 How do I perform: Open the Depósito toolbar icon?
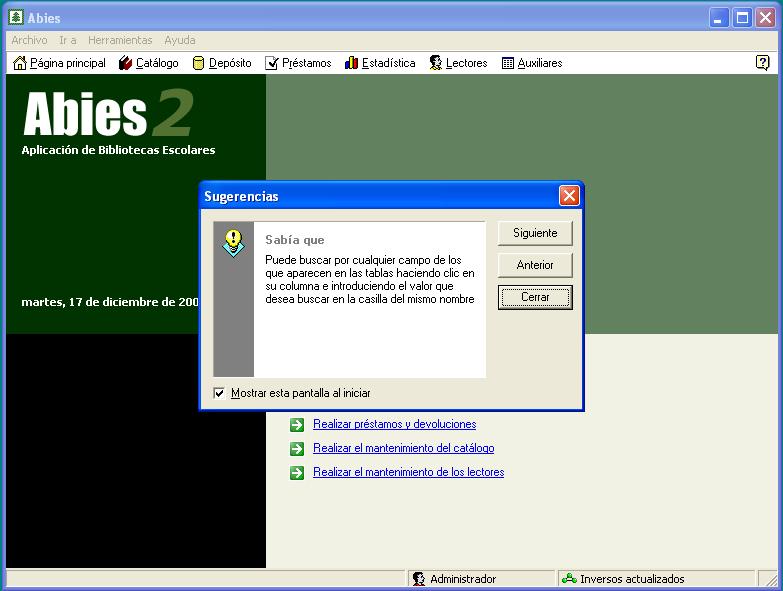pyautogui.click(x=198, y=63)
